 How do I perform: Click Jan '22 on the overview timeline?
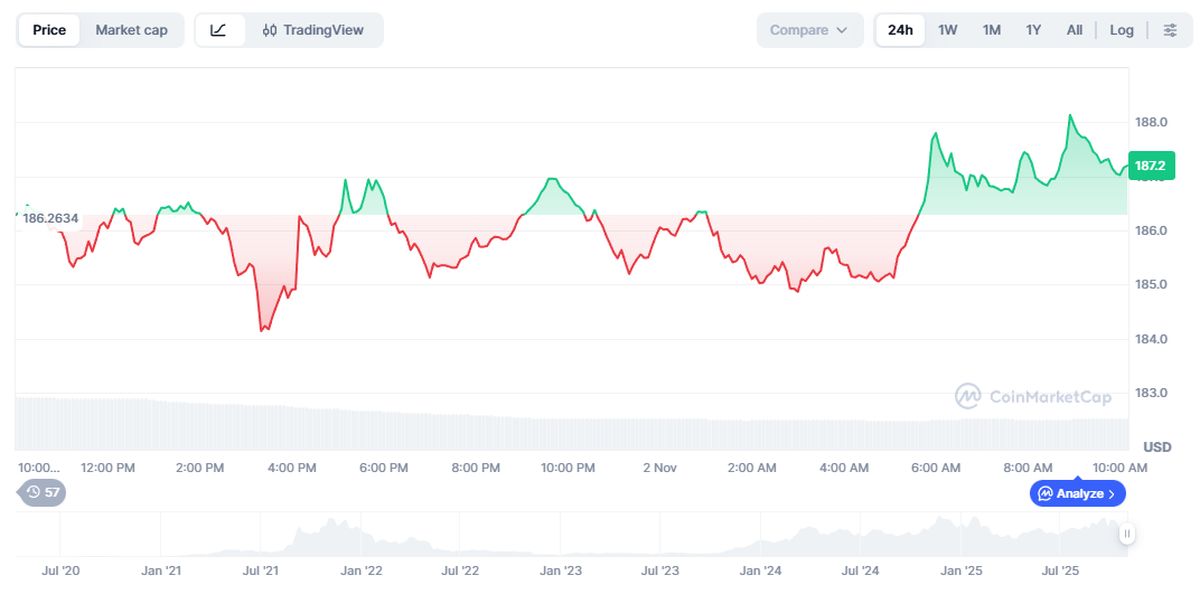click(x=361, y=571)
